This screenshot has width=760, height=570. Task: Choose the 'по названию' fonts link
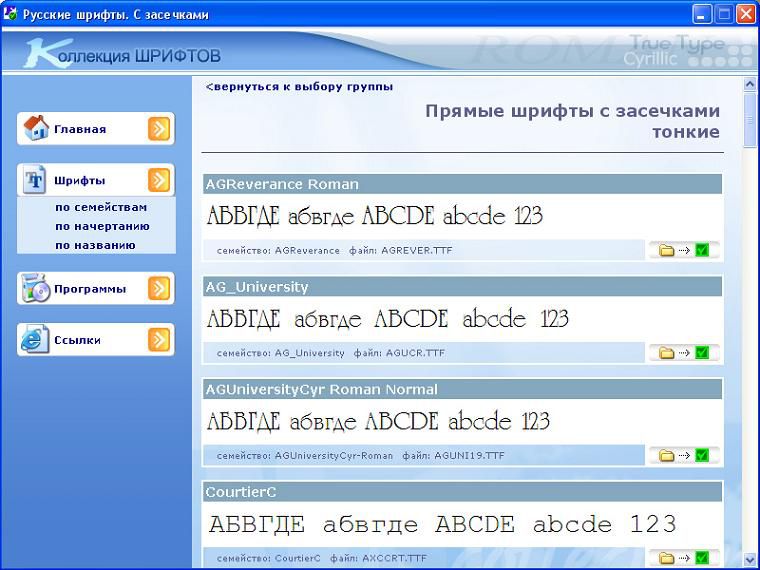click(95, 245)
